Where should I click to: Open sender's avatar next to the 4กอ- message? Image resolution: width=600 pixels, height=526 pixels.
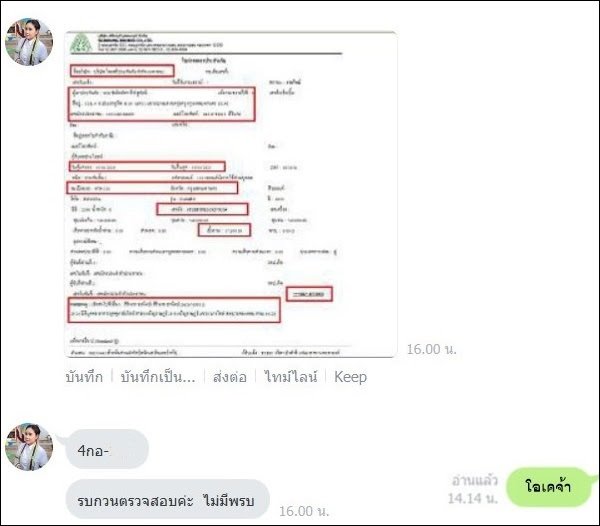pyautogui.click(x=29, y=446)
